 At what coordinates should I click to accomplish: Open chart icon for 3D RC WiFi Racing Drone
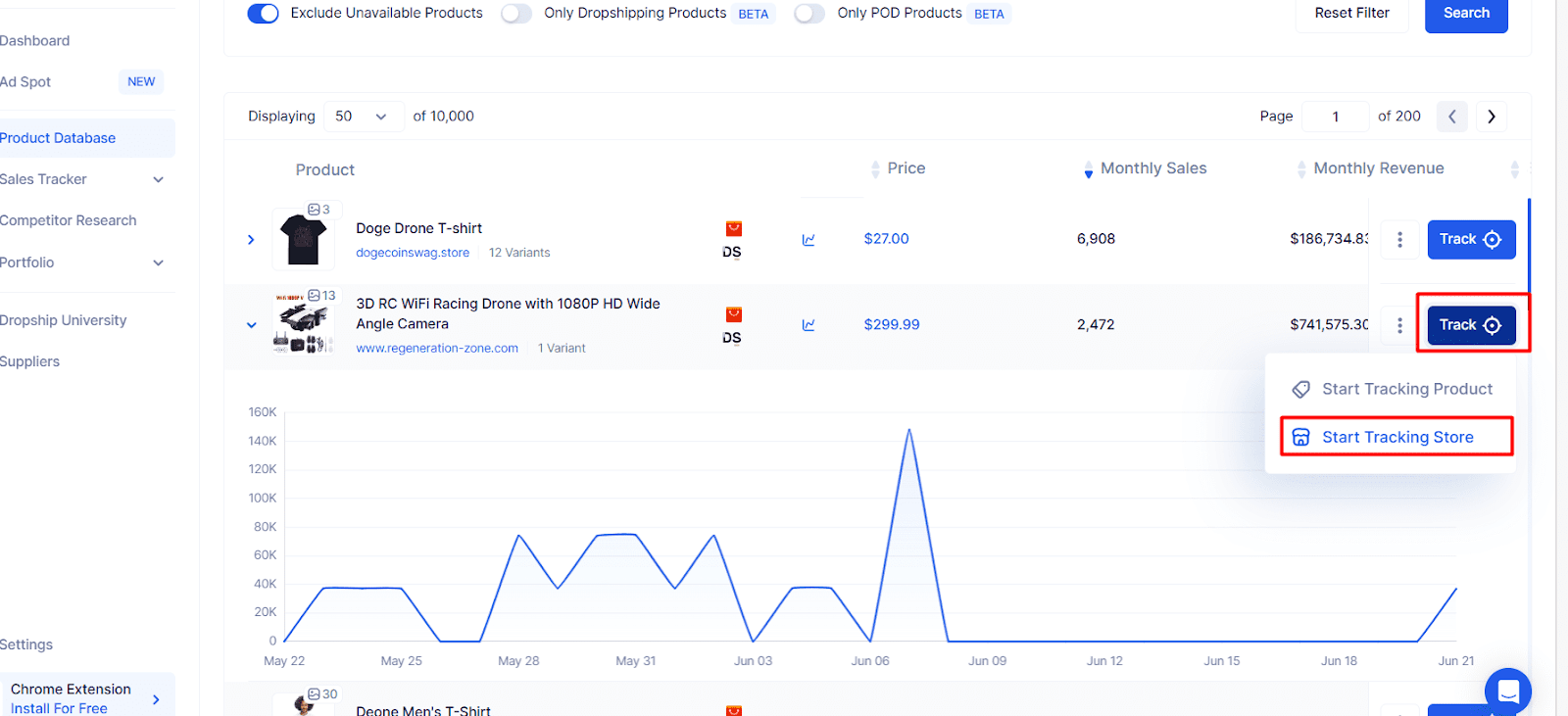point(808,325)
